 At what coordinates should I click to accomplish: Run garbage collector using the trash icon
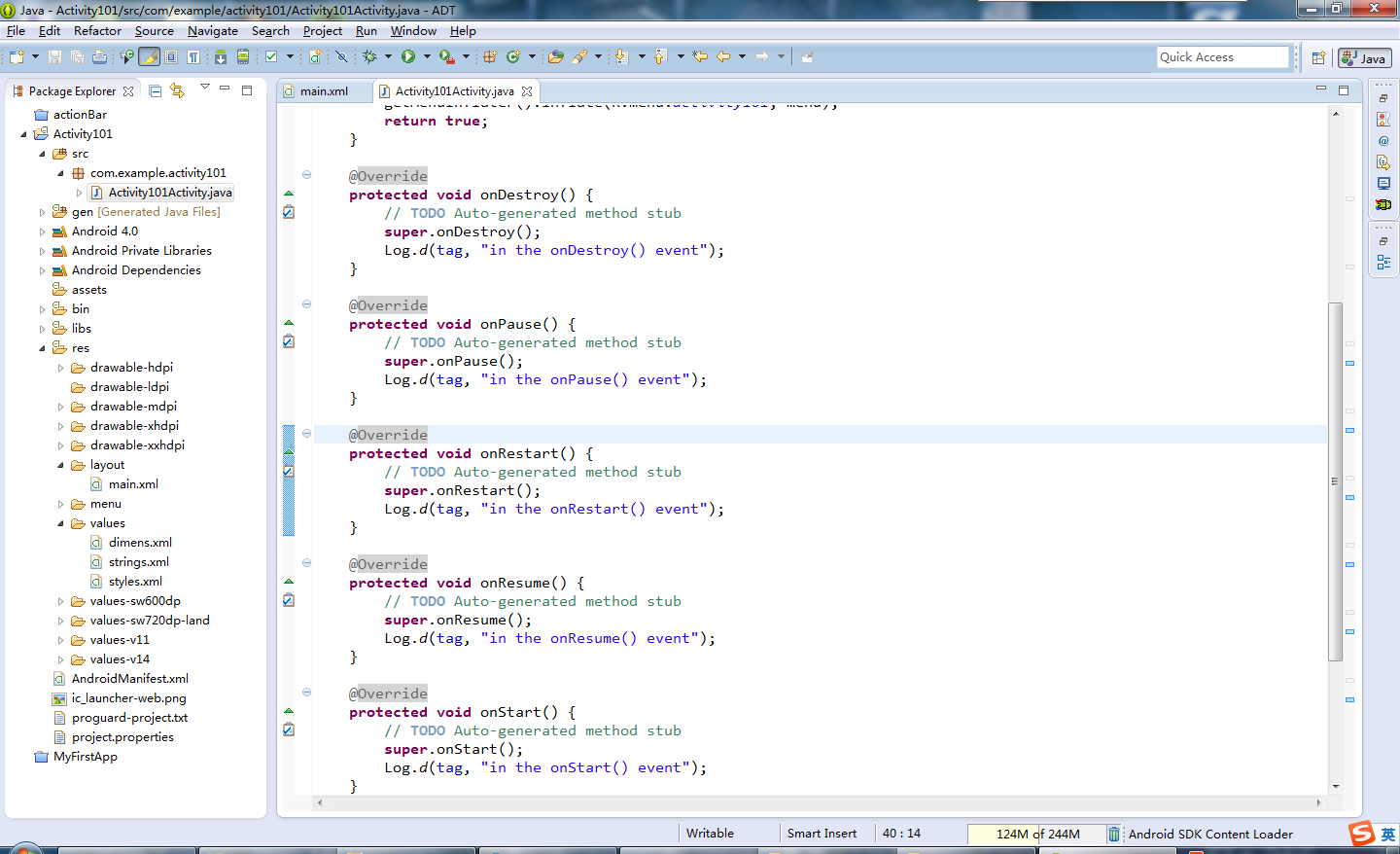click(1114, 834)
